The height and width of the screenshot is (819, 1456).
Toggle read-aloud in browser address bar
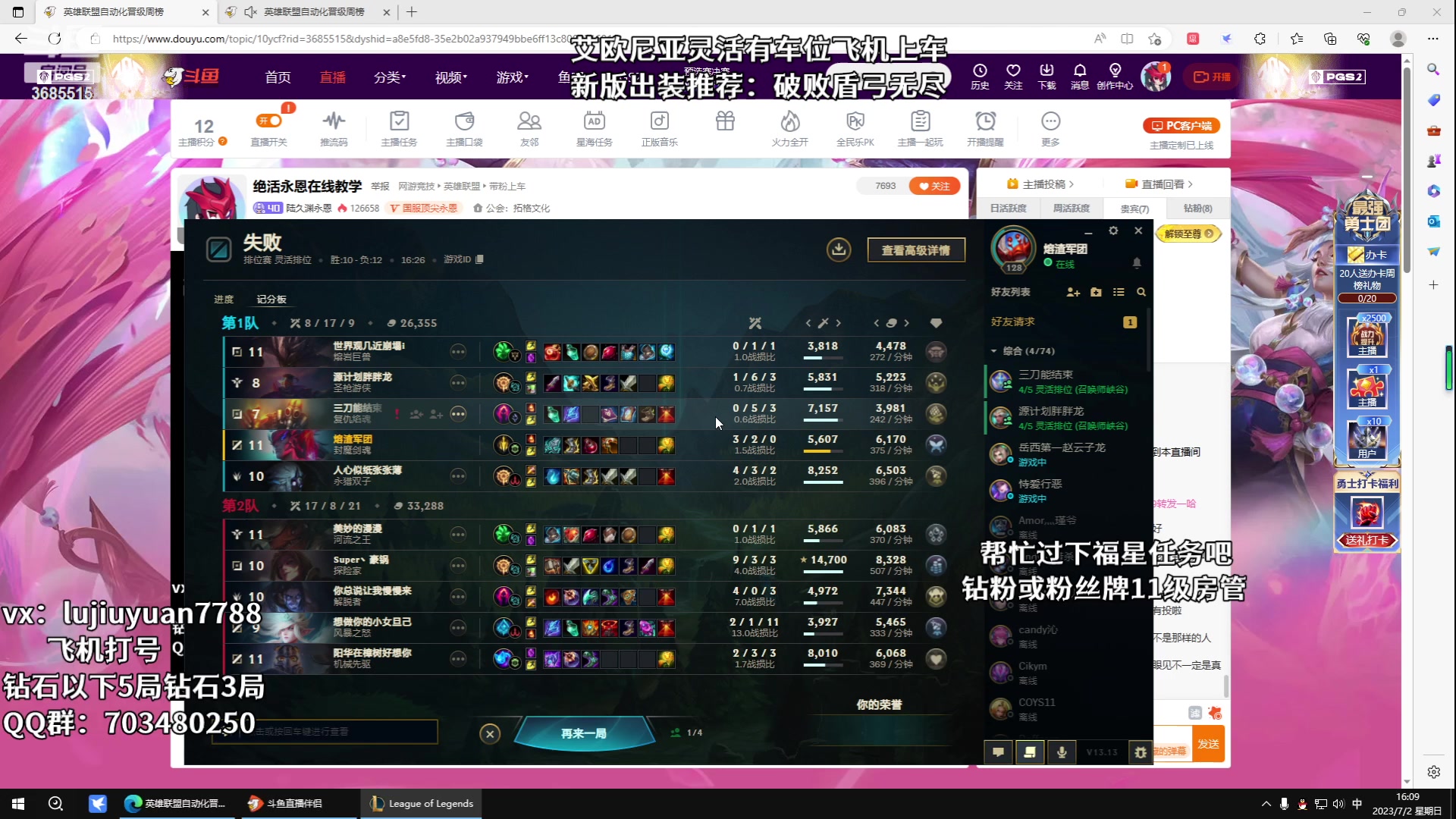coord(1100,39)
